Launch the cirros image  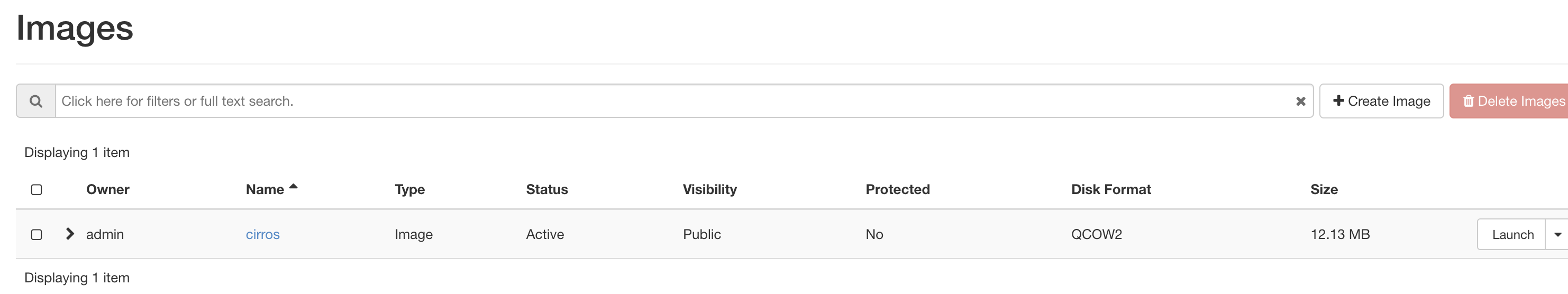pos(1512,234)
